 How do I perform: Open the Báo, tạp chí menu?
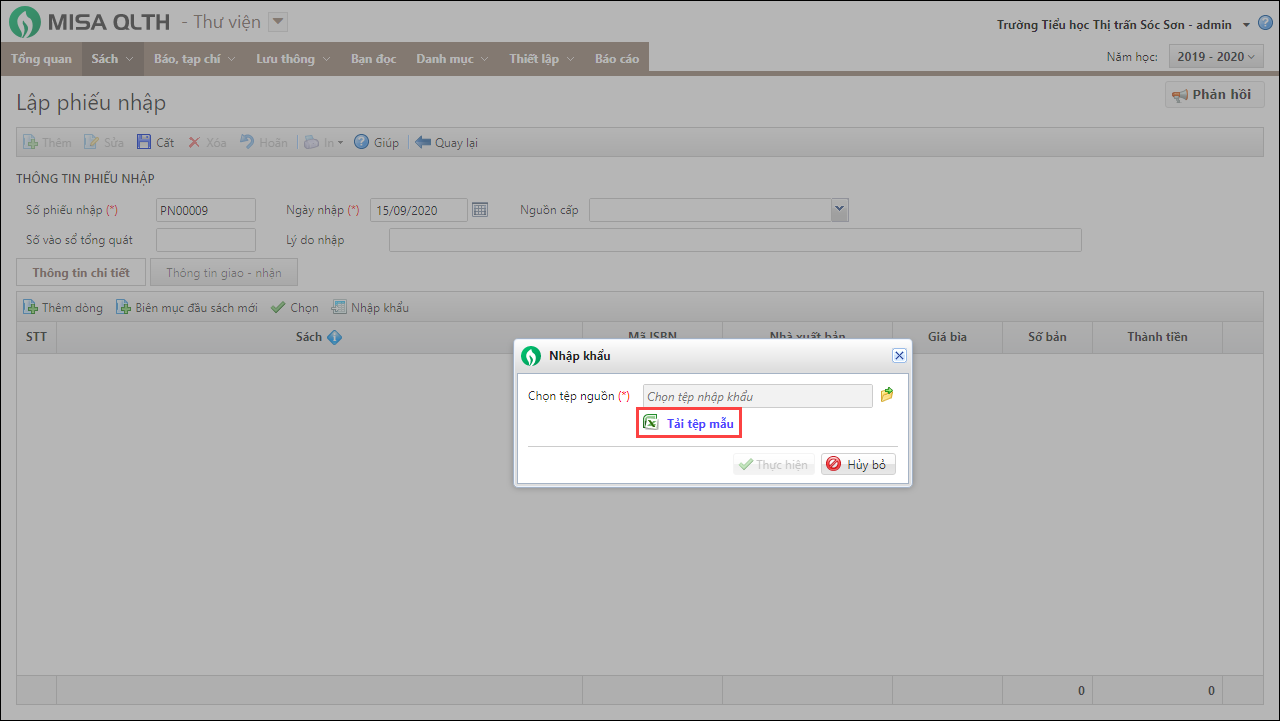195,59
